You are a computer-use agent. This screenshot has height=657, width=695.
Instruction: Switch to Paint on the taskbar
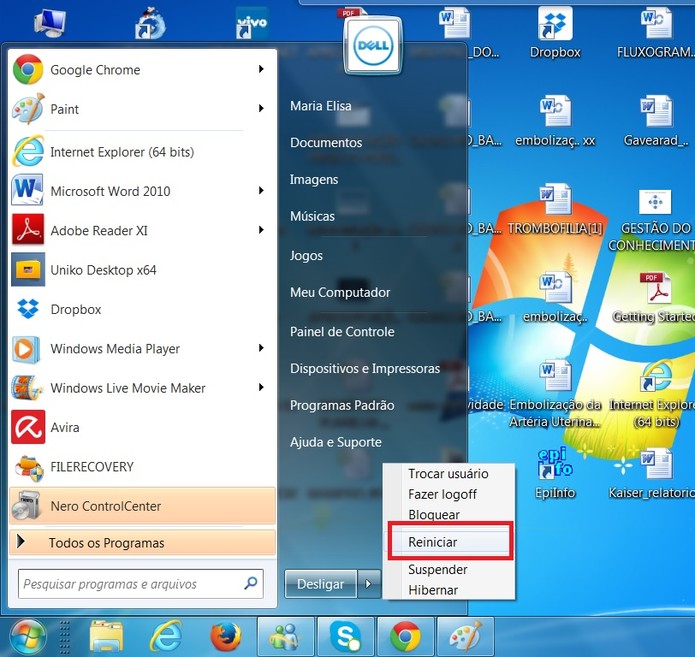pos(465,637)
